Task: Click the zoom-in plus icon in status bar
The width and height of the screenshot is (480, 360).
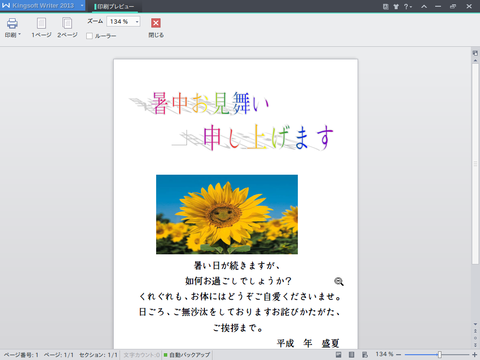Action: (x=475, y=355)
